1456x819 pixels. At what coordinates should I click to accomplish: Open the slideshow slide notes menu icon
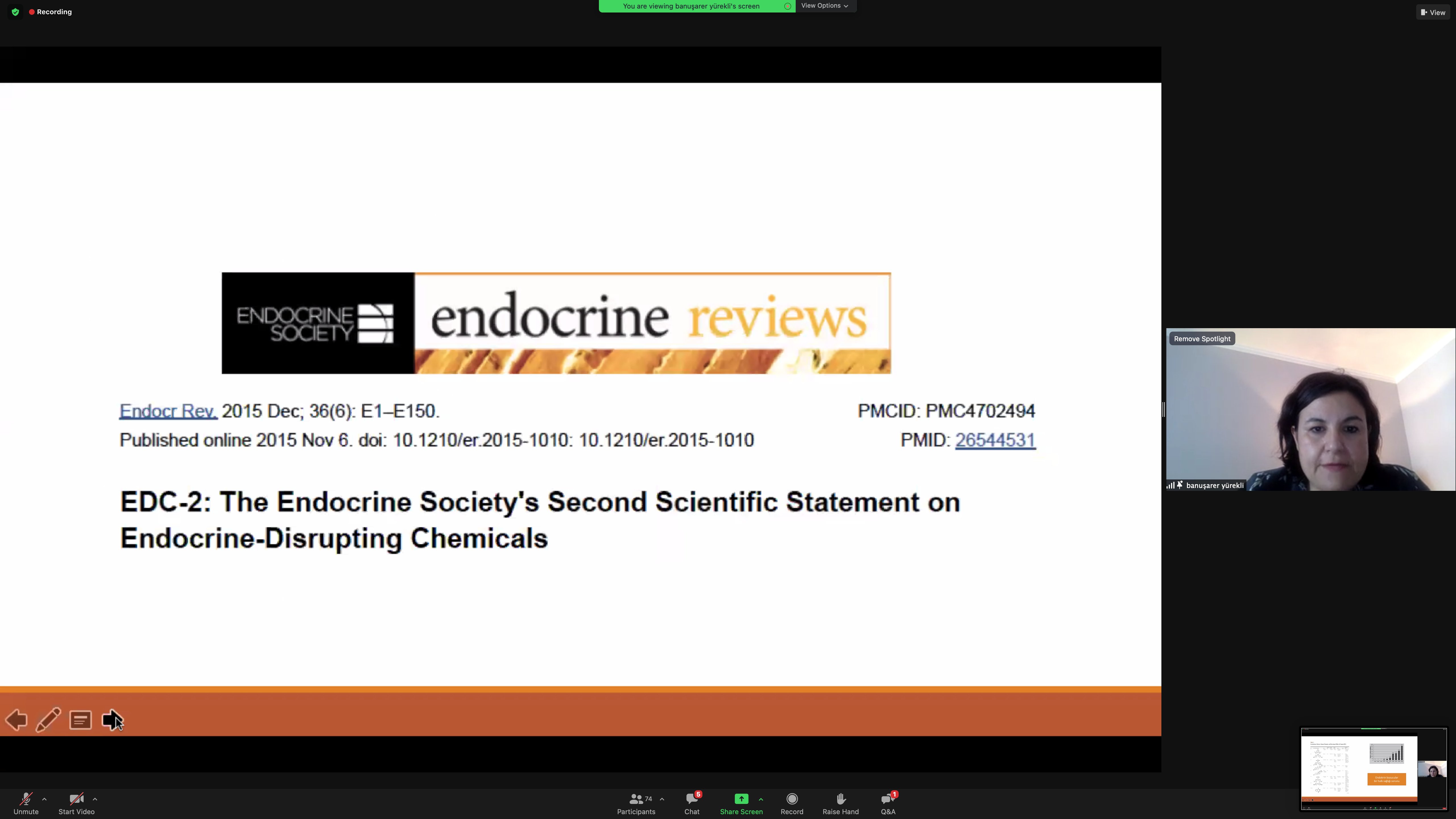pos(80,720)
